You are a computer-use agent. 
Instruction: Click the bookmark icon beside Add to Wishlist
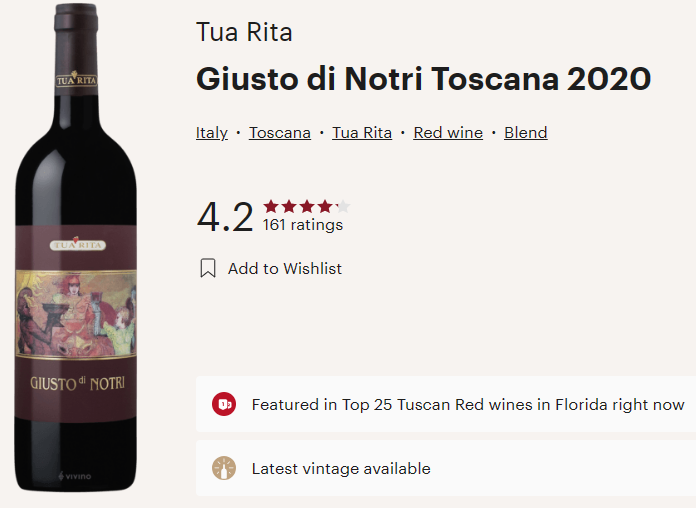[x=208, y=268]
